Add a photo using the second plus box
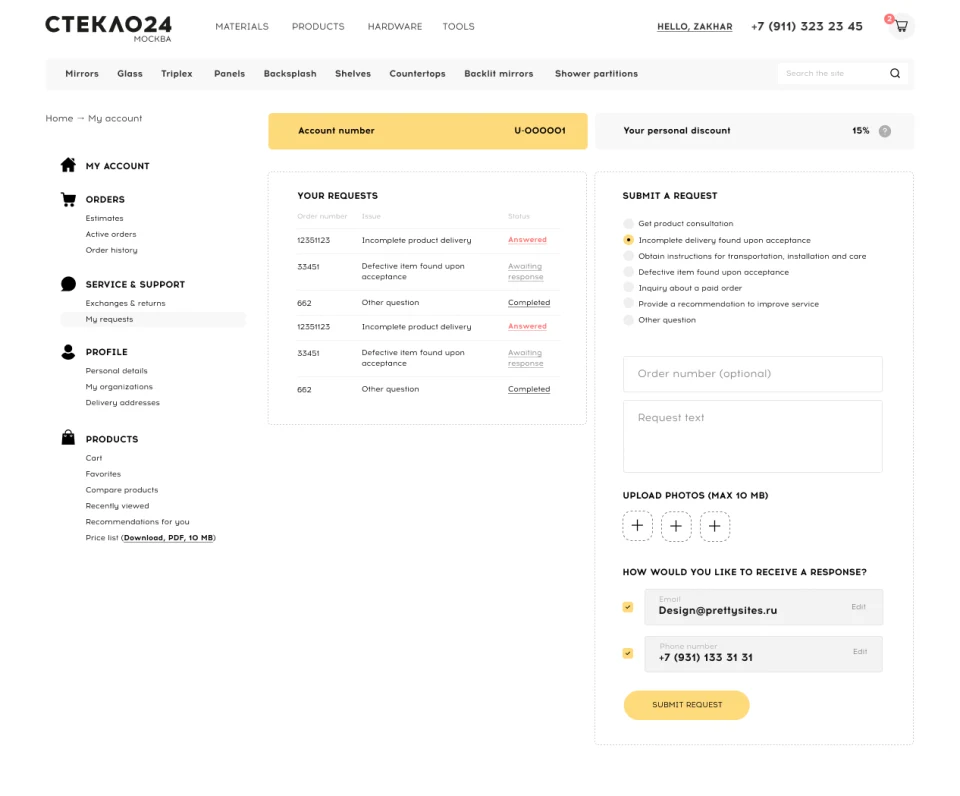Image resolution: width=960 pixels, height=796 pixels. point(676,526)
